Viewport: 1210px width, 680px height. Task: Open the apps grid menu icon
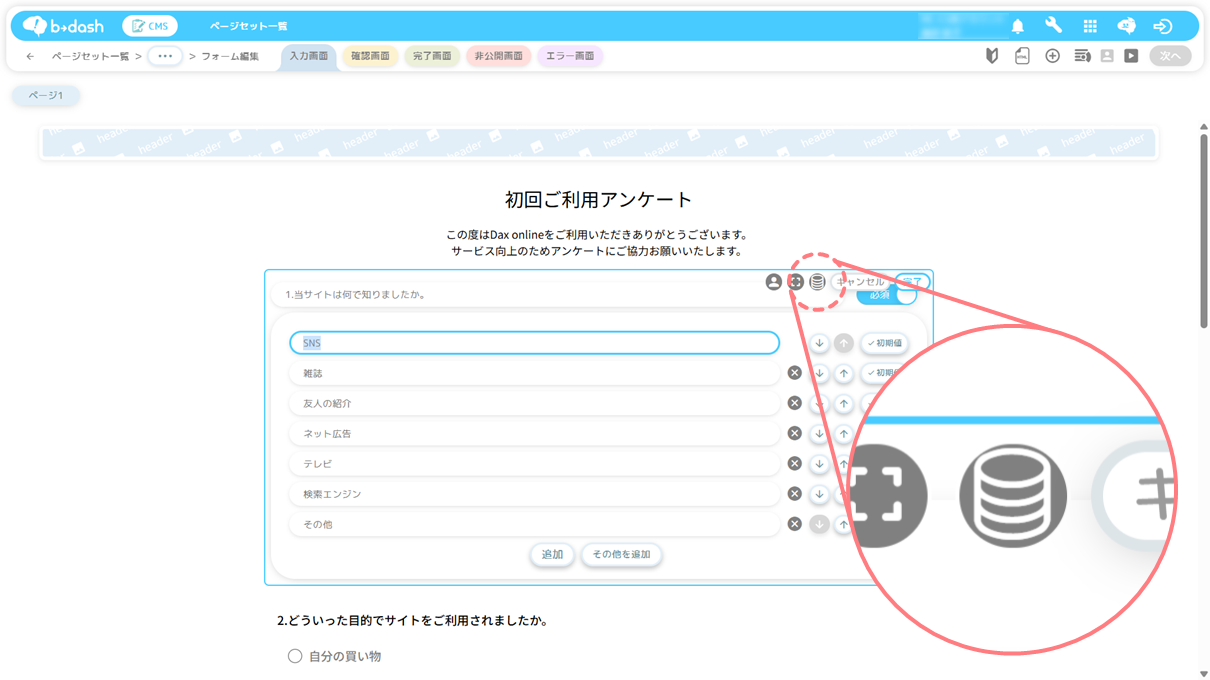(x=1090, y=26)
